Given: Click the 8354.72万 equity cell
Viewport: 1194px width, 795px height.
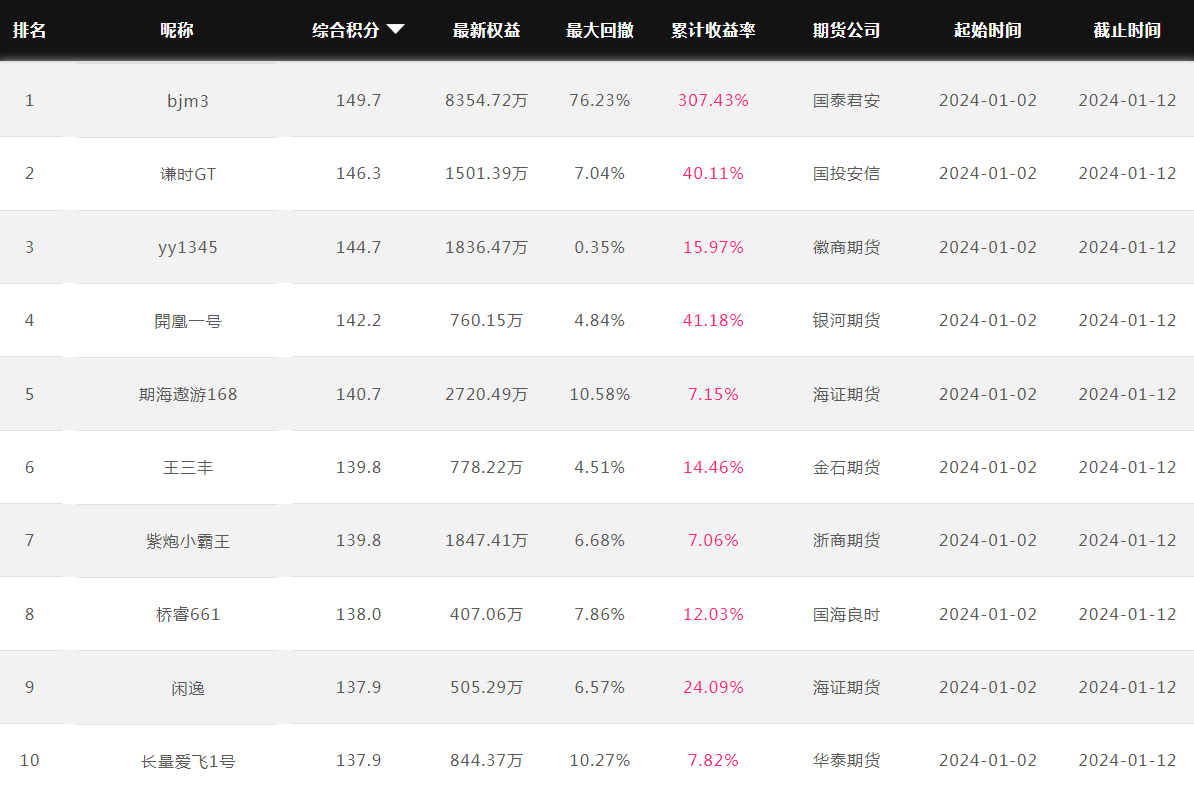Looking at the screenshot, I should [x=486, y=101].
